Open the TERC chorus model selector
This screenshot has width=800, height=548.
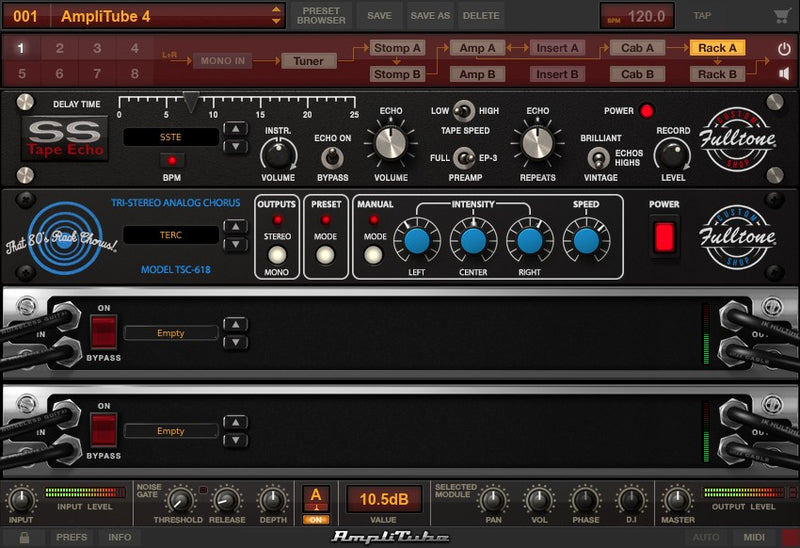coord(171,235)
